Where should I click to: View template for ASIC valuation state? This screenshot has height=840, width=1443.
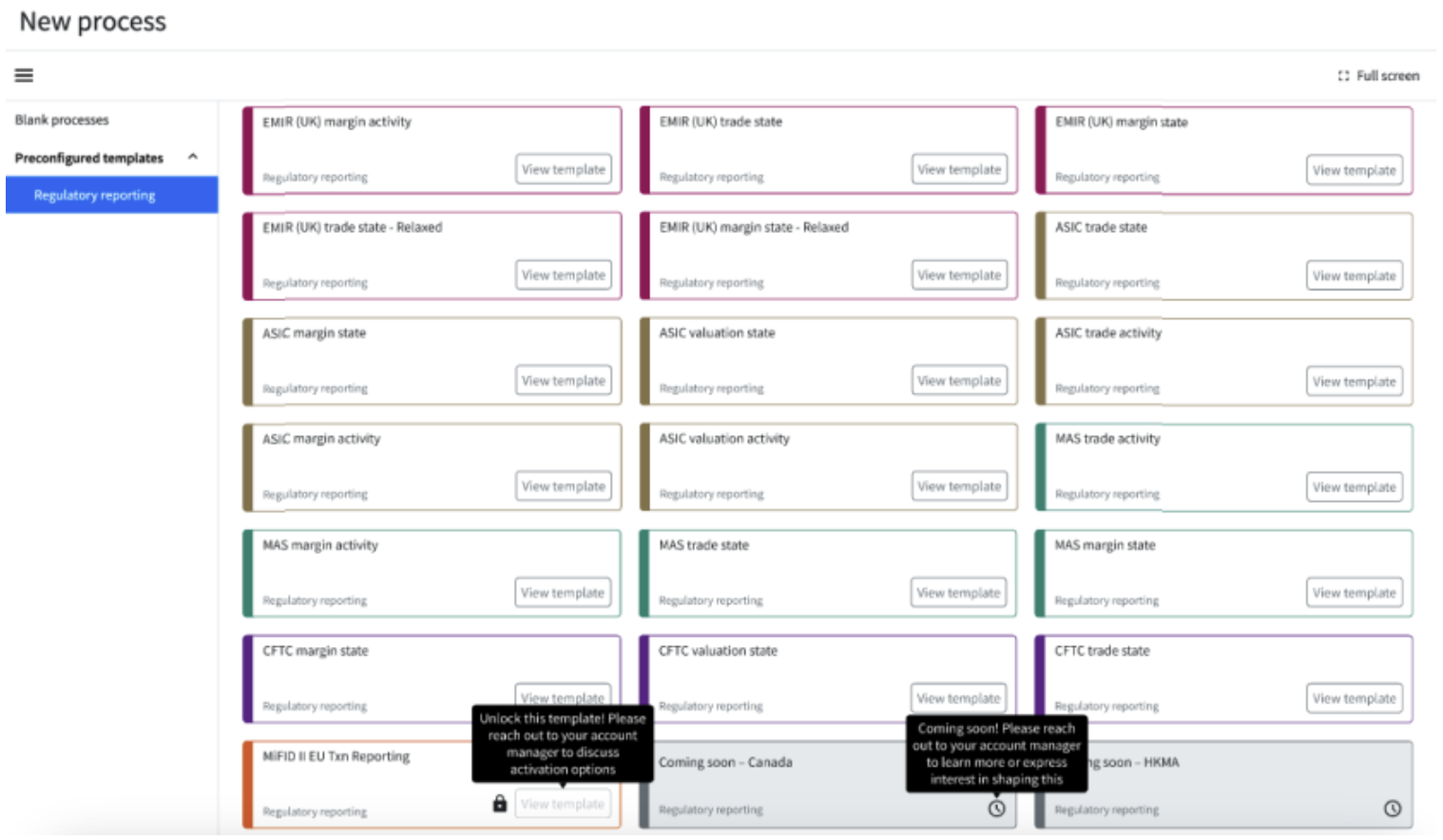click(959, 380)
